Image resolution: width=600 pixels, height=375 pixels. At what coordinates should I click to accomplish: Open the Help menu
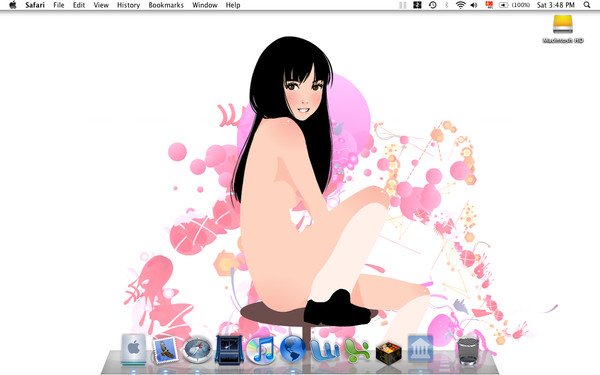[233, 5]
